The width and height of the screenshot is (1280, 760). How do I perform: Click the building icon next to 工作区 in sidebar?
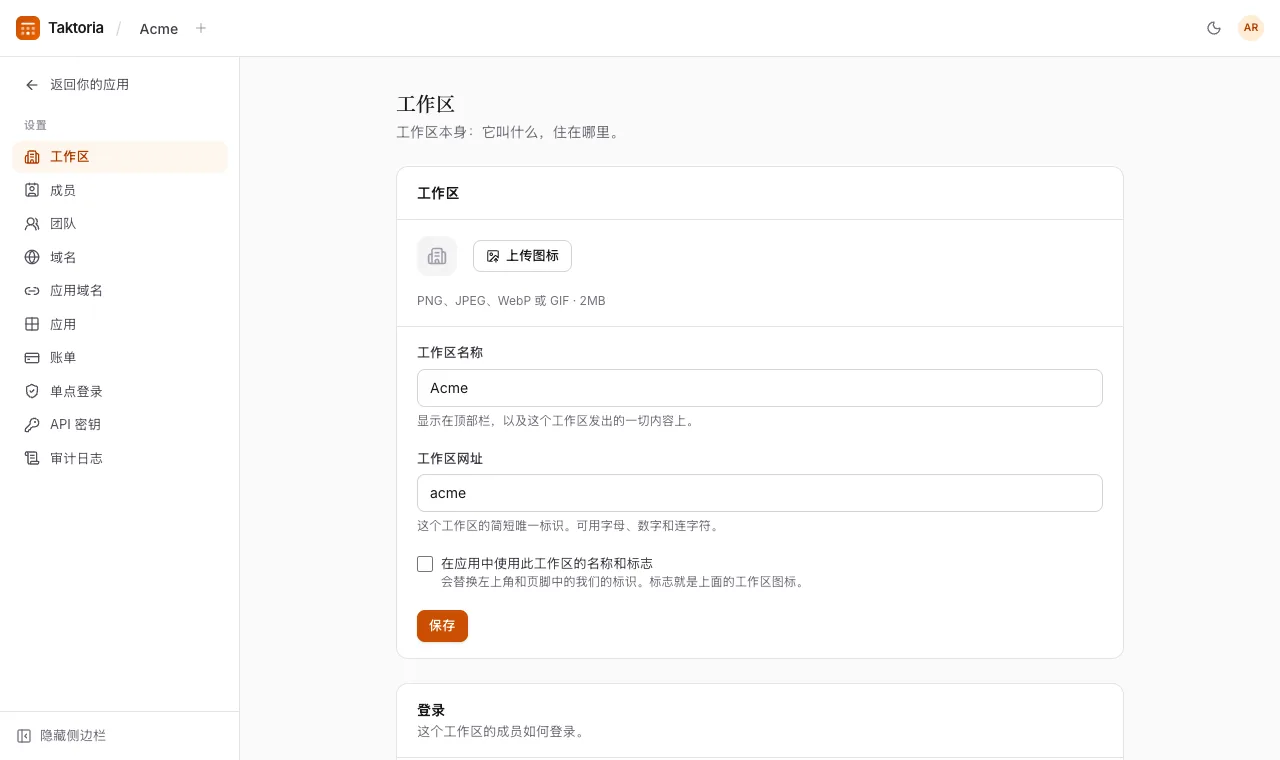pyautogui.click(x=32, y=157)
